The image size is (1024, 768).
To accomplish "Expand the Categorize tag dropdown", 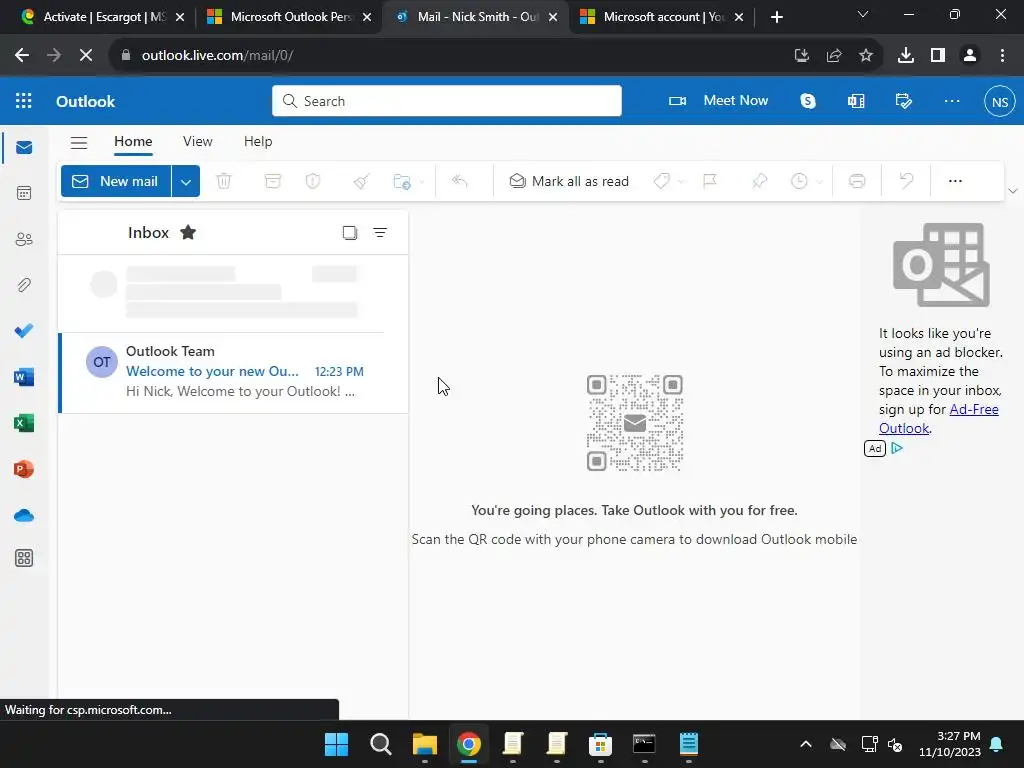I will pyautogui.click(x=680, y=182).
